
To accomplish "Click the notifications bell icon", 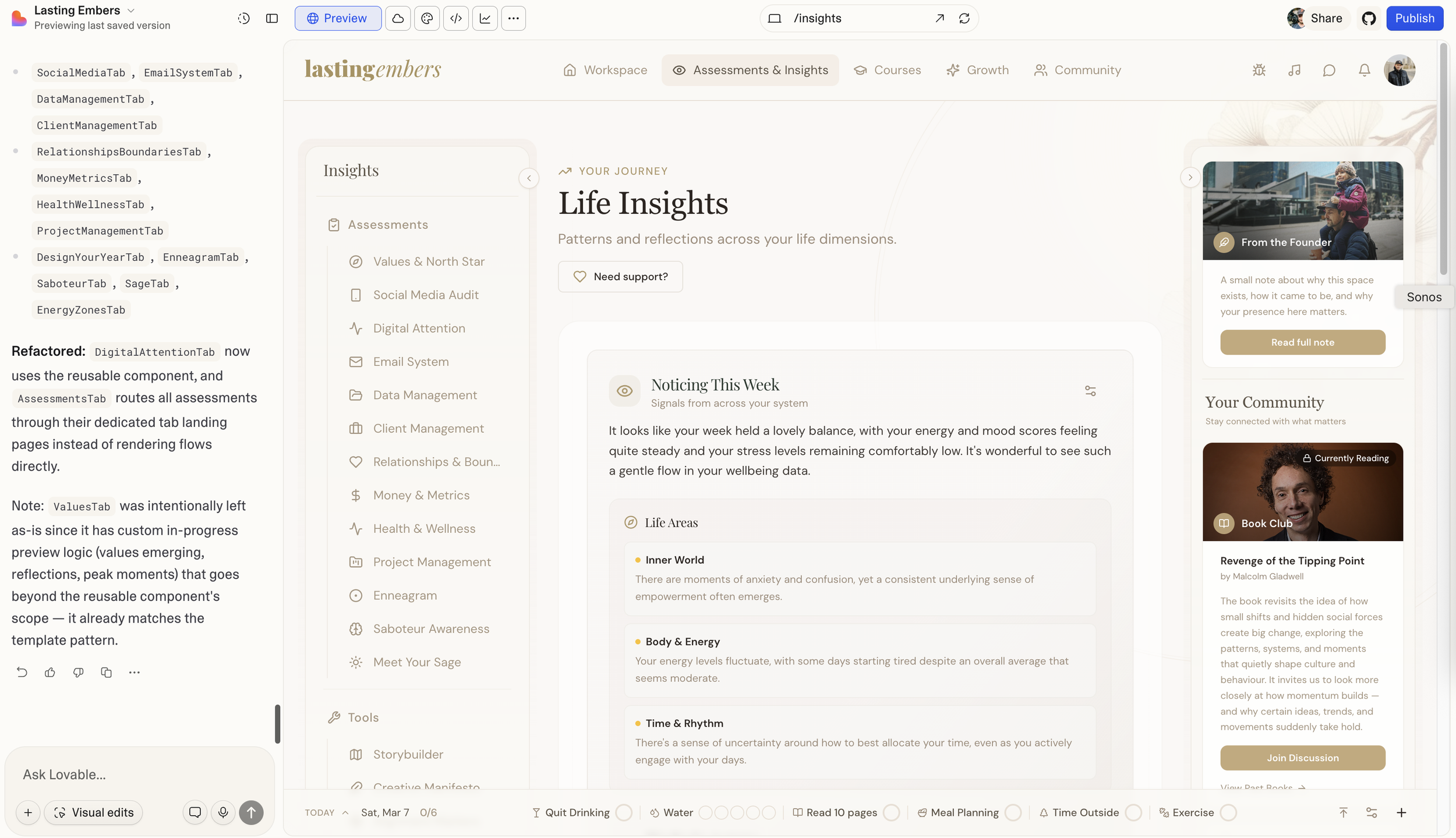I will (x=1364, y=70).
